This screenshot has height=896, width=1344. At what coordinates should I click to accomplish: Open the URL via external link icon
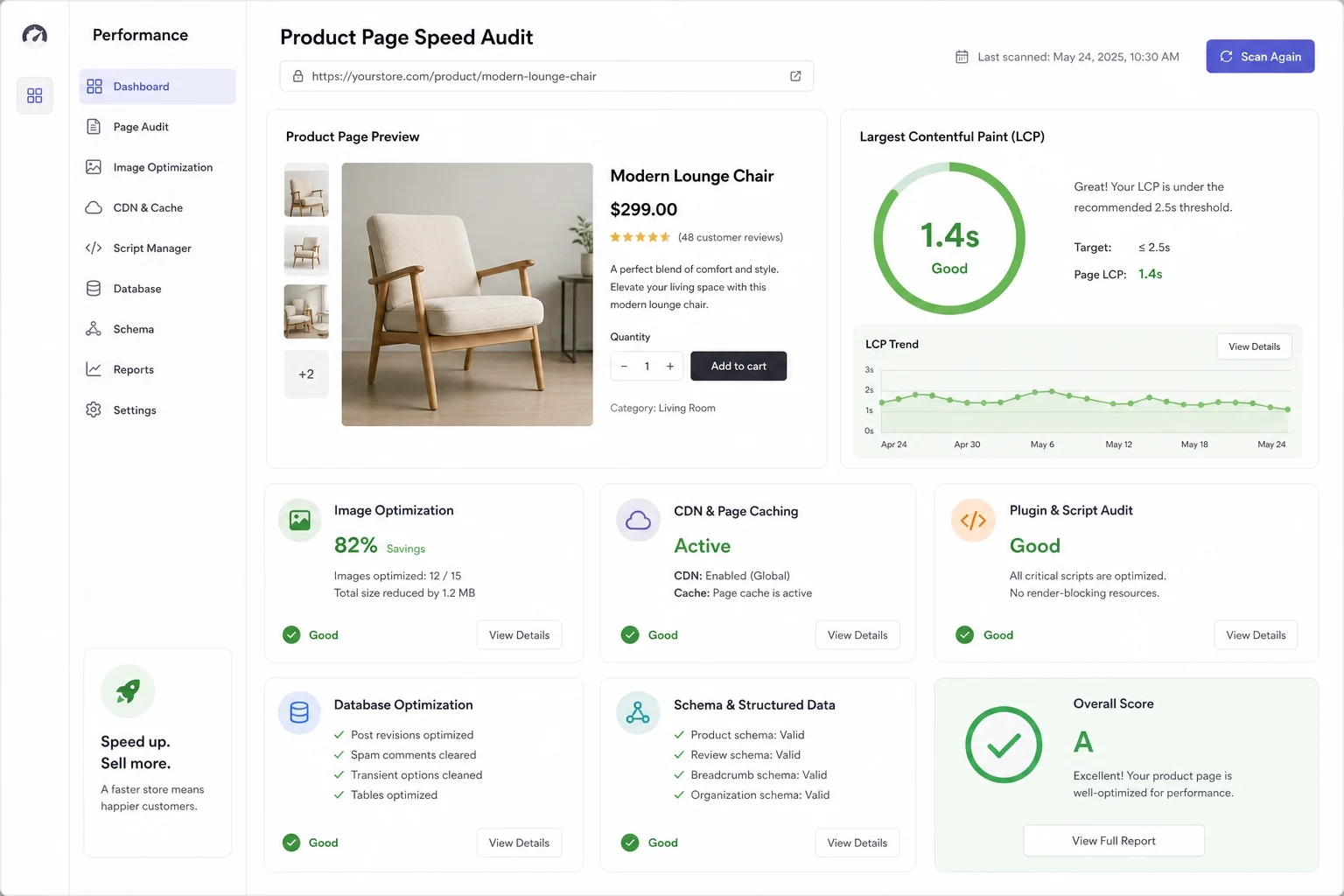(795, 76)
